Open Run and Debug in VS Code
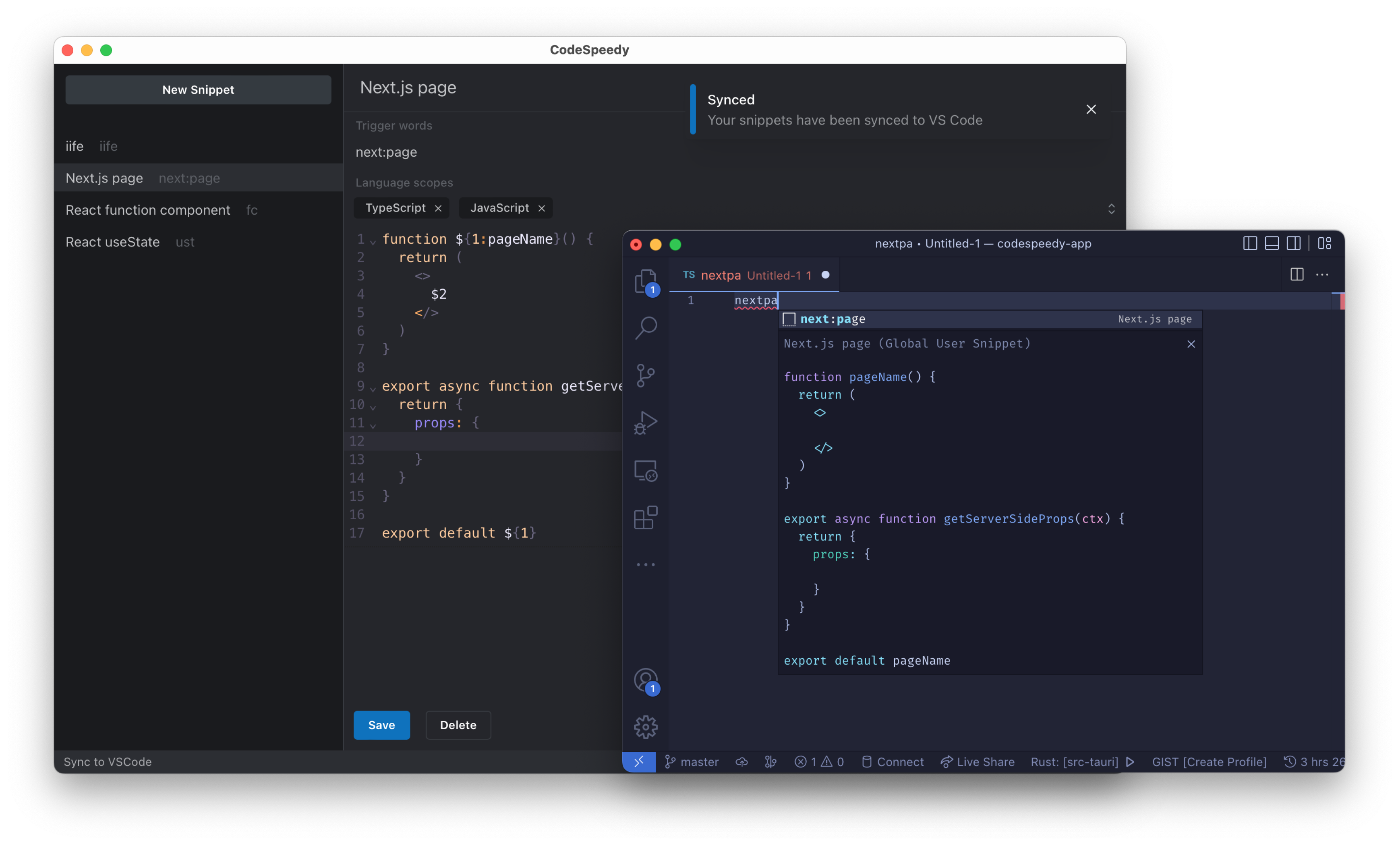Image resolution: width=1400 pixels, height=850 pixels. point(646,423)
